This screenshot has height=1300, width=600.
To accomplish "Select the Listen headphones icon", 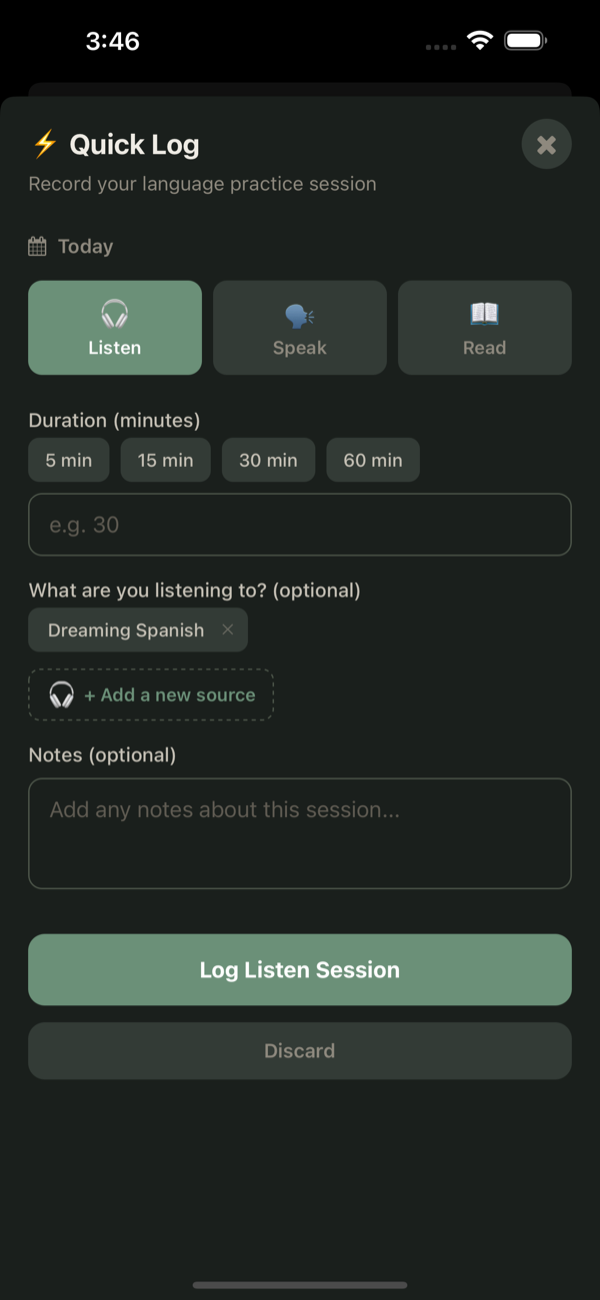I will tap(114, 312).
